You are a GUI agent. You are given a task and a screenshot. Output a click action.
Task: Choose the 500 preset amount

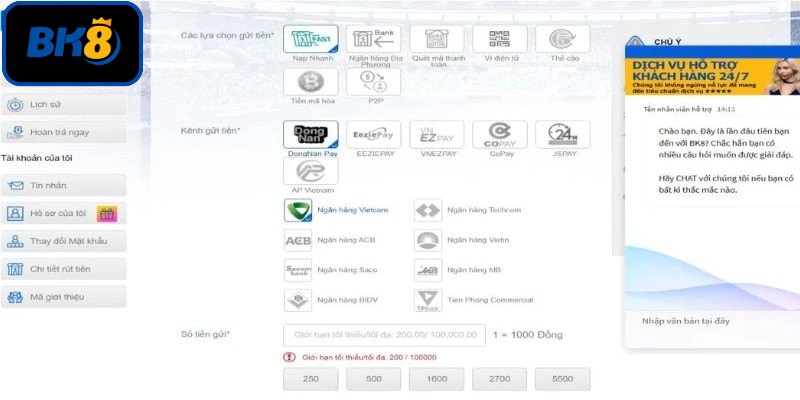tap(373, 379)
